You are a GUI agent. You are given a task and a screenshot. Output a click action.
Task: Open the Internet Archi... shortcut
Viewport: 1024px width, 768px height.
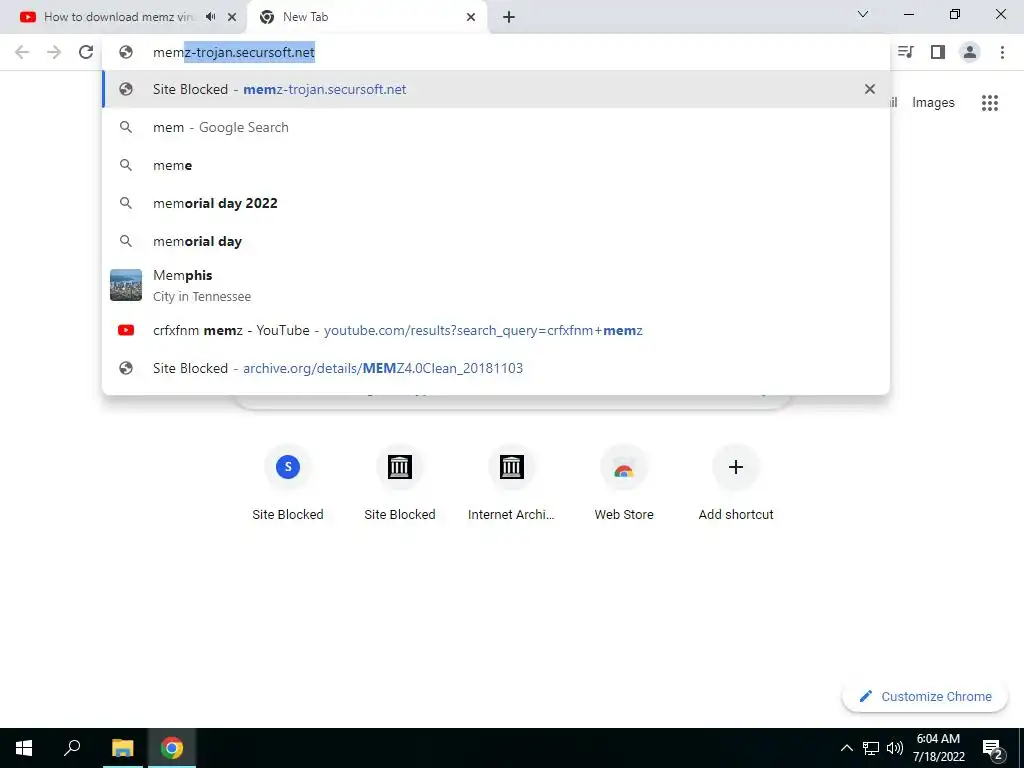point(511,483)
